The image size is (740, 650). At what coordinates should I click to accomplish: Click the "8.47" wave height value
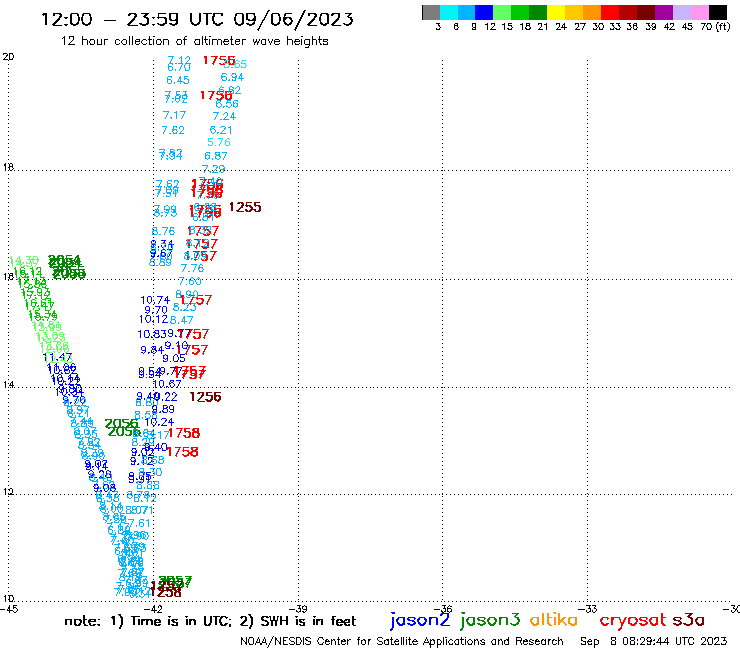click(182, 320)
